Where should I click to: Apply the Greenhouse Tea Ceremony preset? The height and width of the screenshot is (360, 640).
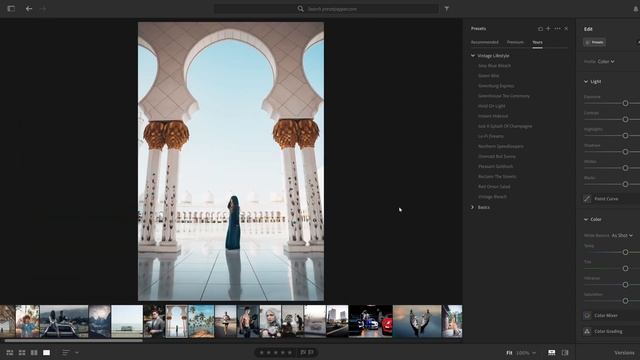(504, 96)
